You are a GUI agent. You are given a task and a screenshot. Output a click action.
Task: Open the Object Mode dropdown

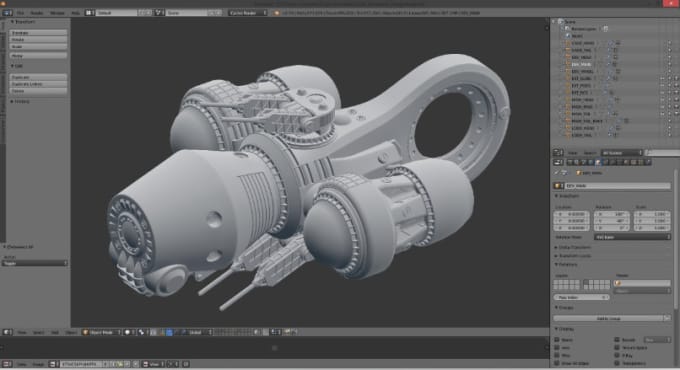101,332
